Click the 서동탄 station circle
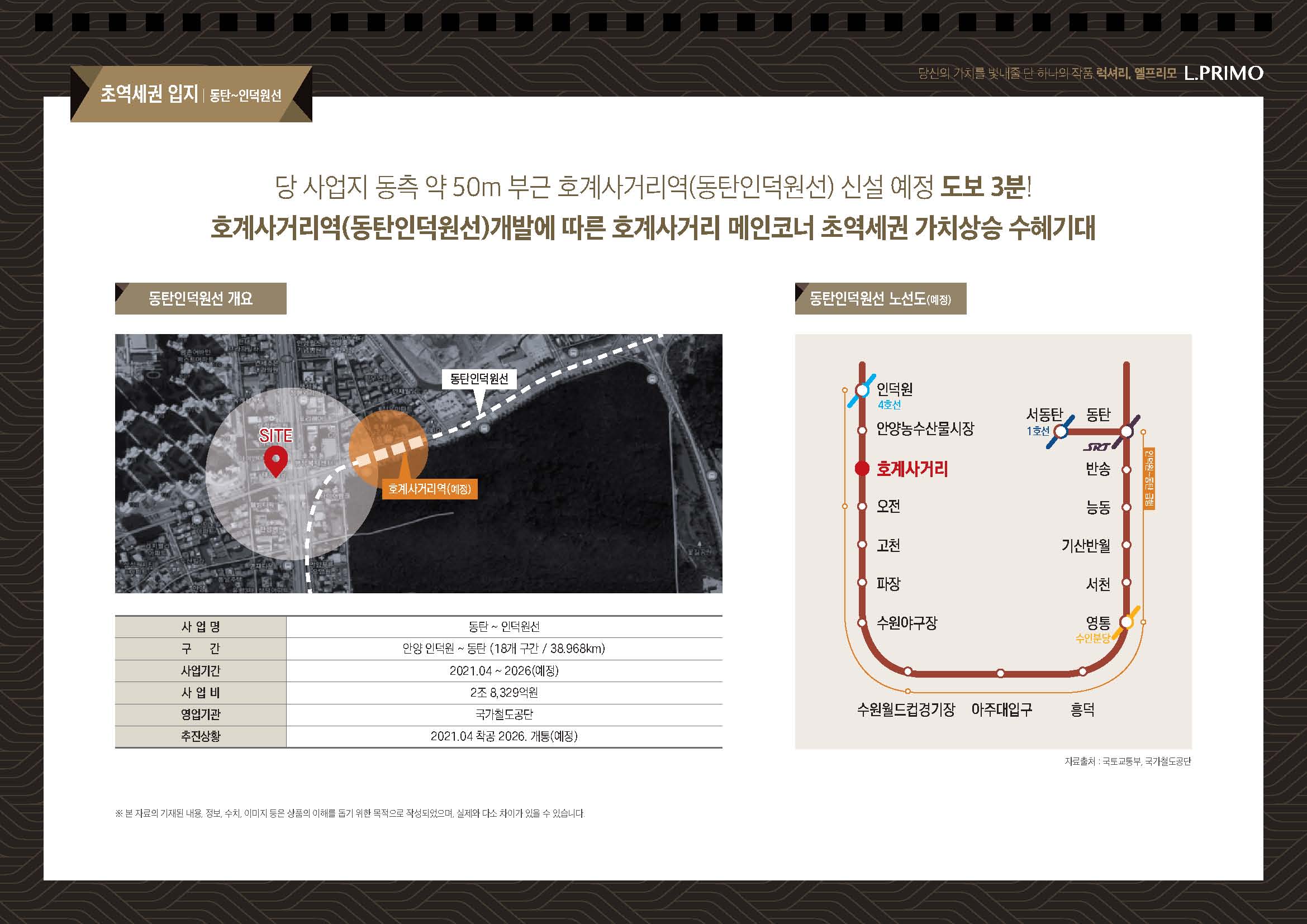 point(1061,432)
